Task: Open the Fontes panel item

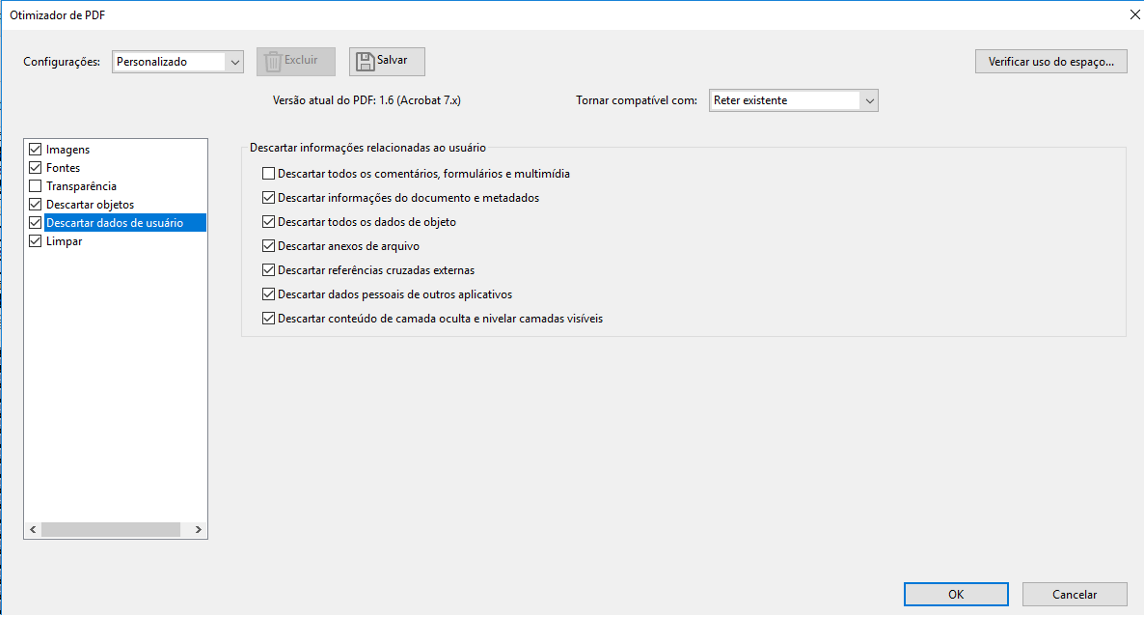Action: (63, 168)
